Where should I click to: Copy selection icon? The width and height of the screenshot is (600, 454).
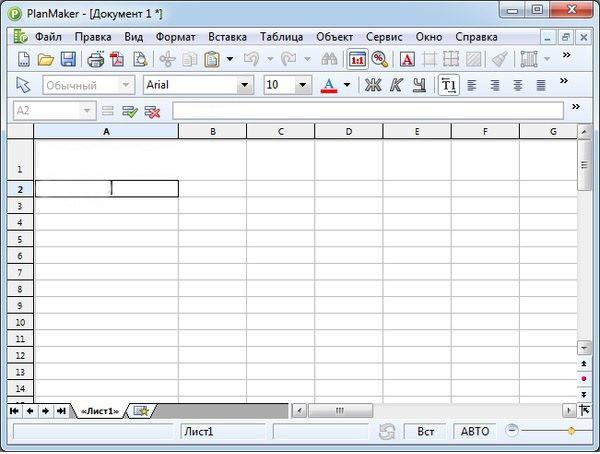coord(190,59)
